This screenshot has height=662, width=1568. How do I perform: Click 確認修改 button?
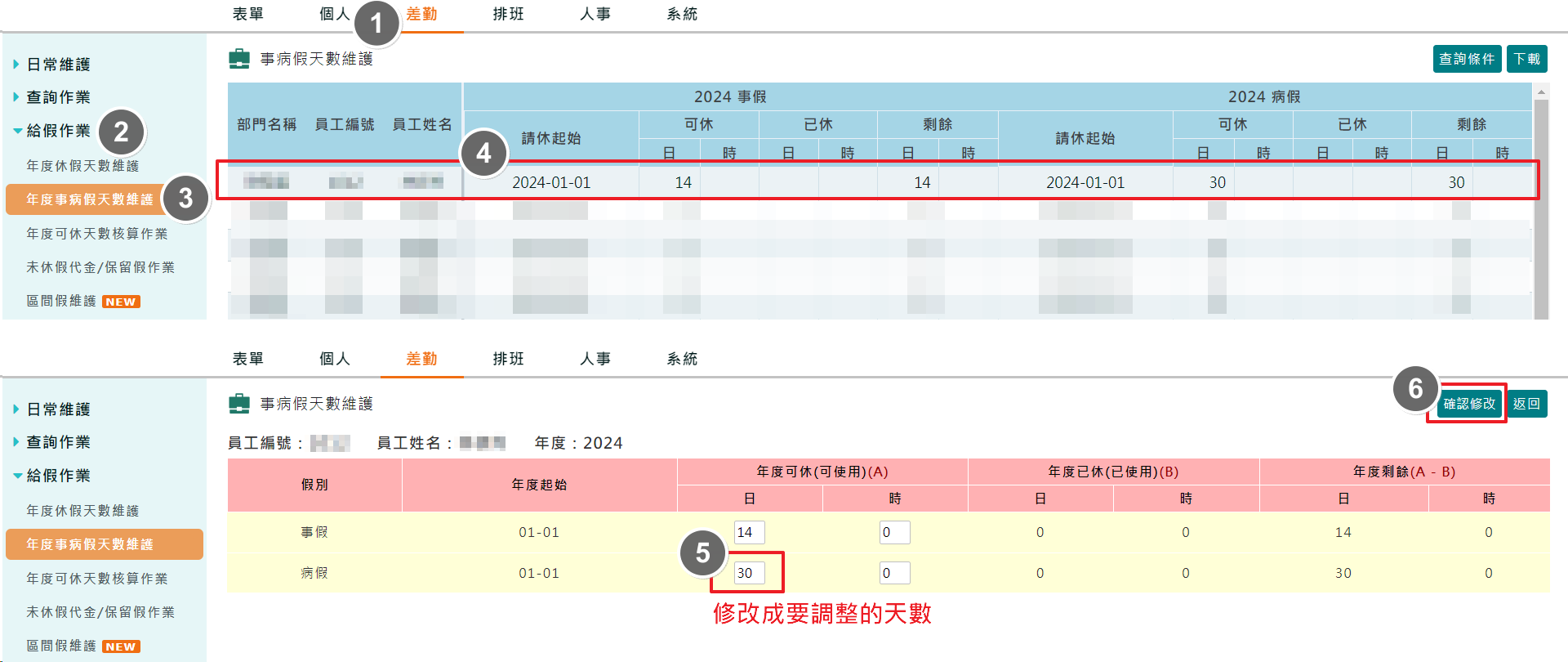pos(1469,404)
